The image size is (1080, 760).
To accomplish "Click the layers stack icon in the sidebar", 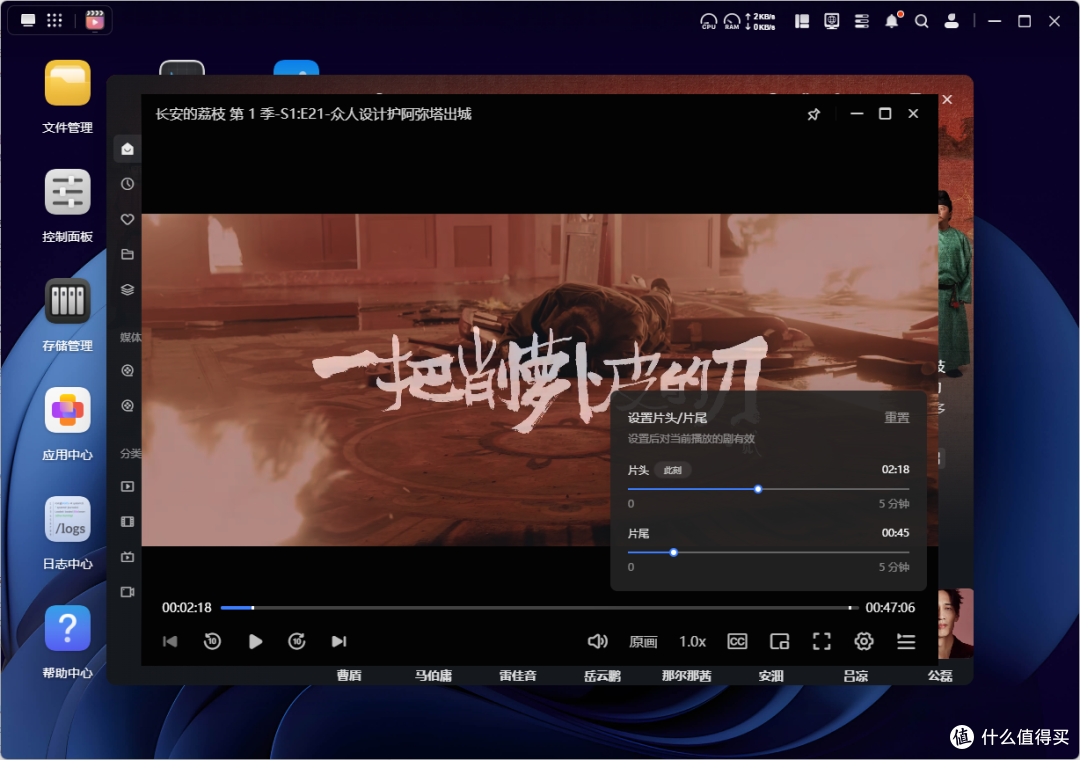I will click(x=127, y=289).
